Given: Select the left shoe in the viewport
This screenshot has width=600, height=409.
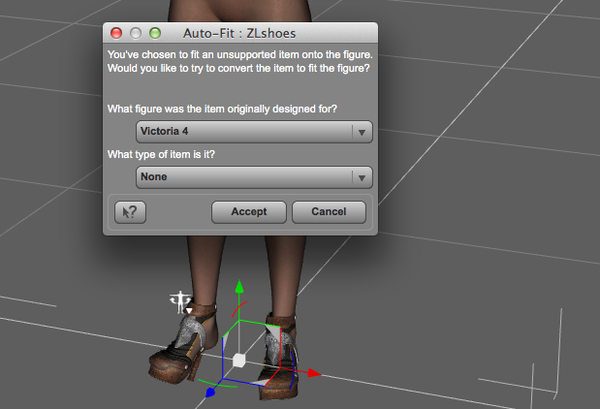Looking at the screenshot, I should click(182, 346).
